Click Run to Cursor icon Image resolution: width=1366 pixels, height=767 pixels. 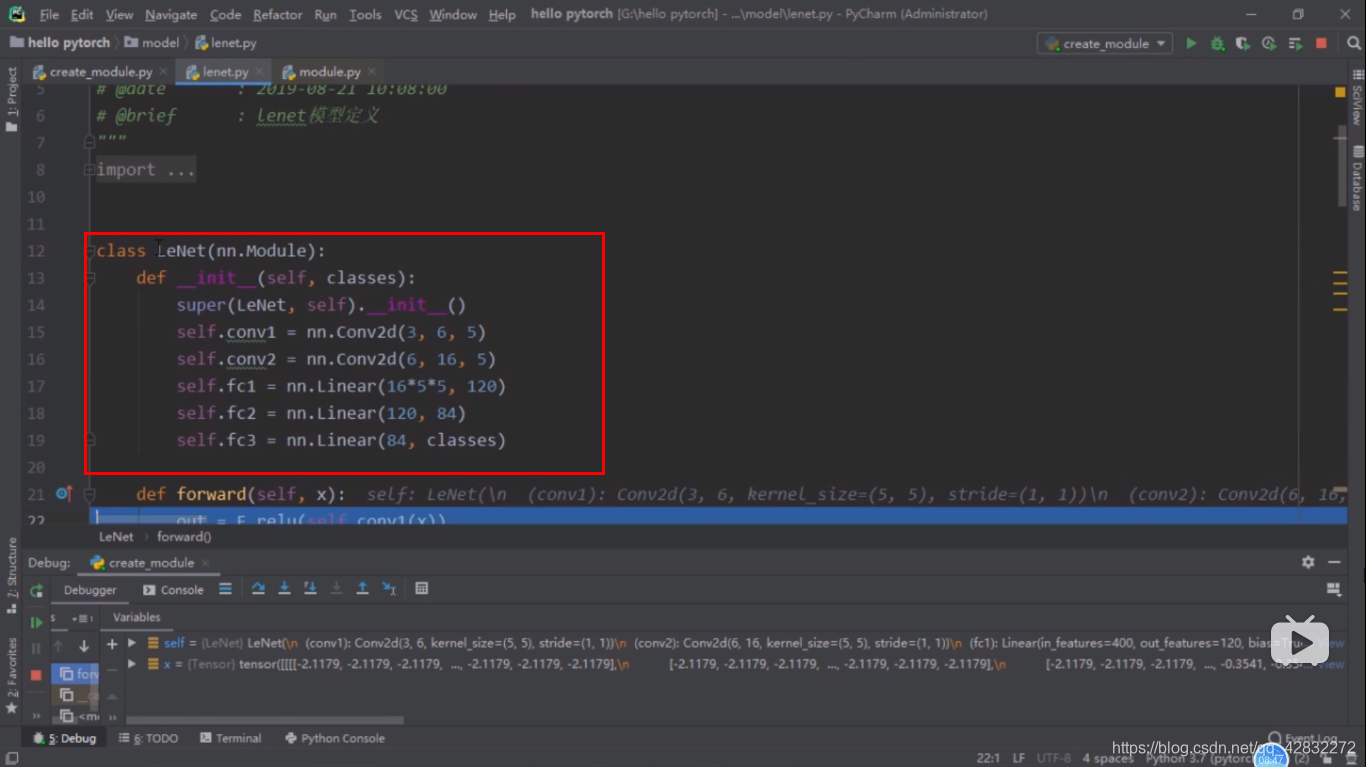click(389, 589)
